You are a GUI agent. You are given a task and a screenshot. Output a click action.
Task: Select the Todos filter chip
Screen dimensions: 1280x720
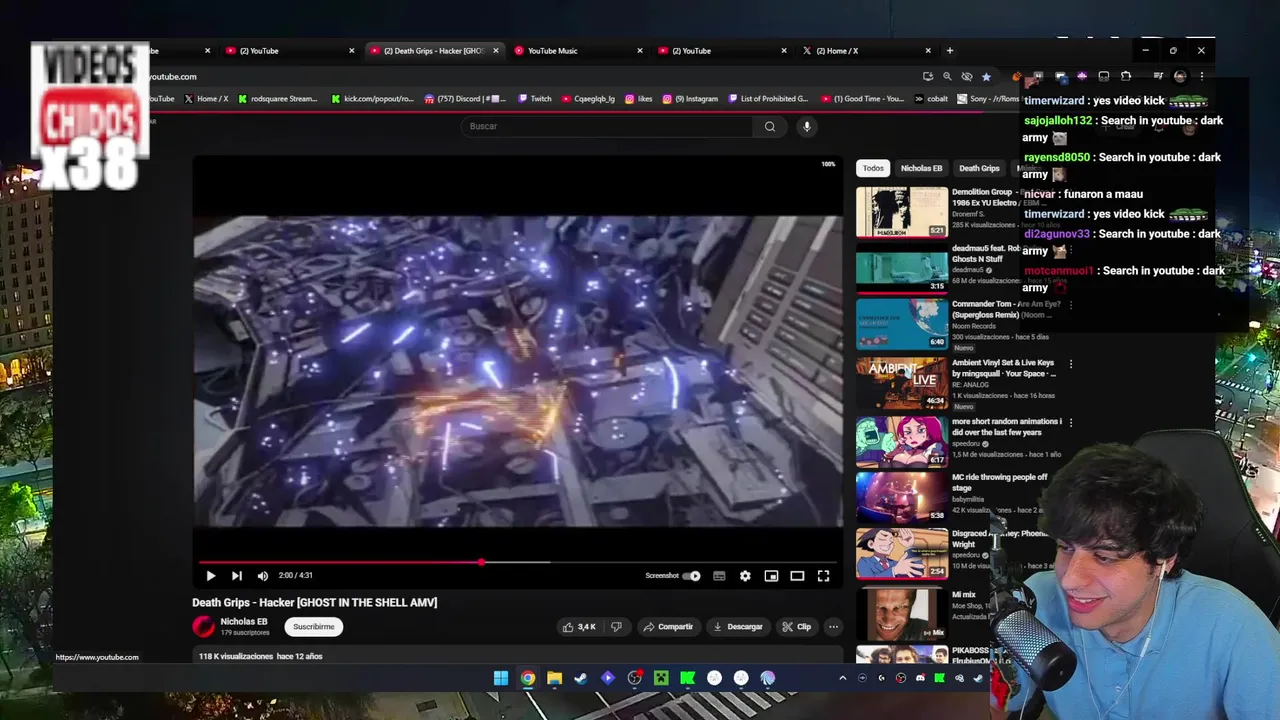coord(873,168)
